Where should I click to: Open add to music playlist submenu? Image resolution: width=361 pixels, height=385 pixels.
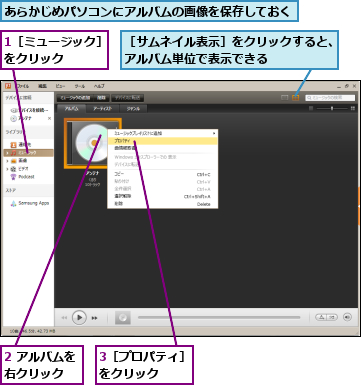(x=163, y=133)
